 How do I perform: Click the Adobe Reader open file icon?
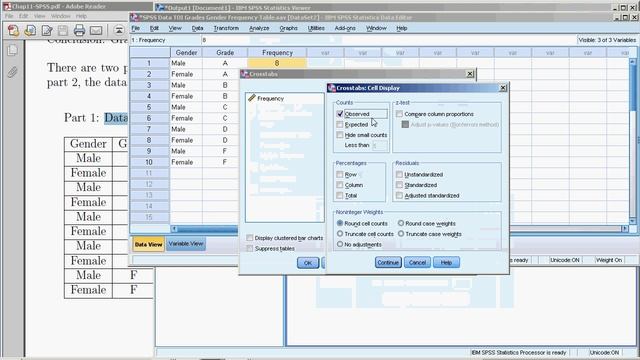coord(30,31)
